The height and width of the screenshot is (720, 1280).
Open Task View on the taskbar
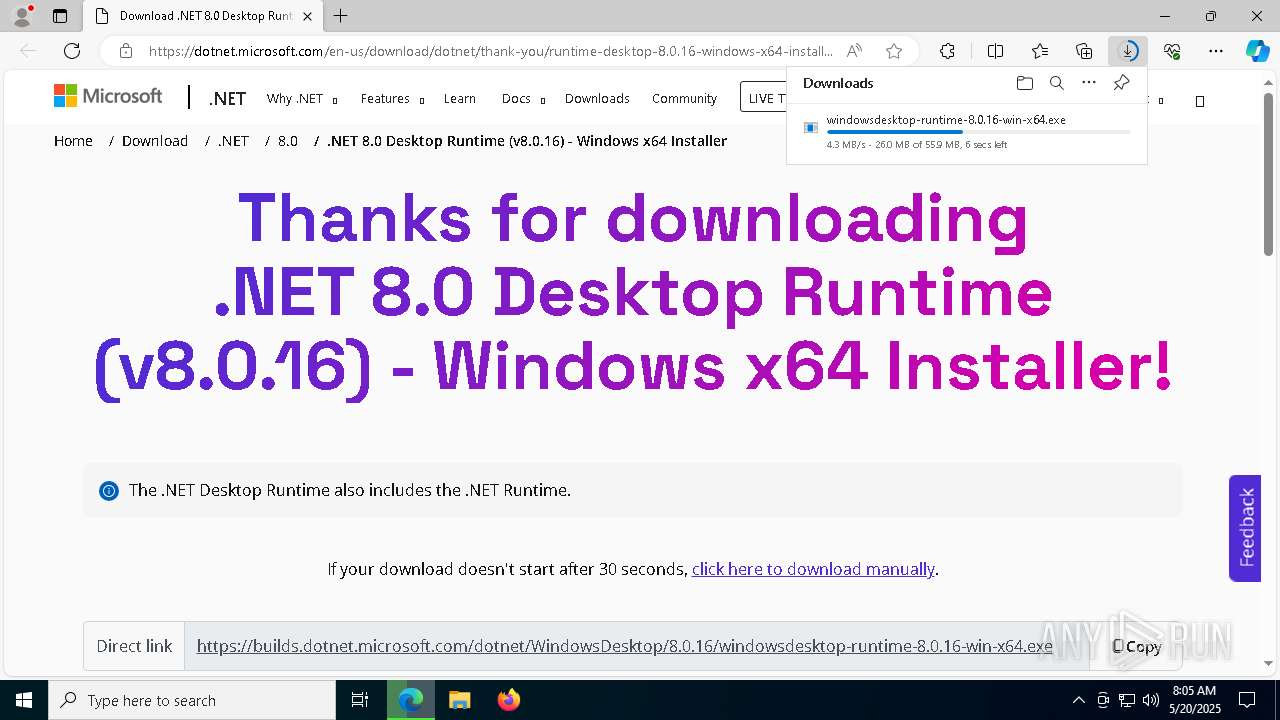click(360, 700)
